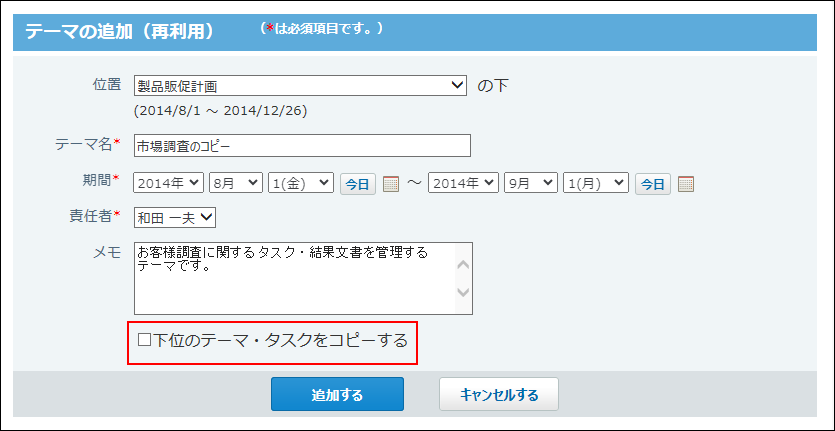The height and width of the screenshot is (431, 835).
Task: Open the start year dropdown 2014年
Action: (x=169, y=183)
